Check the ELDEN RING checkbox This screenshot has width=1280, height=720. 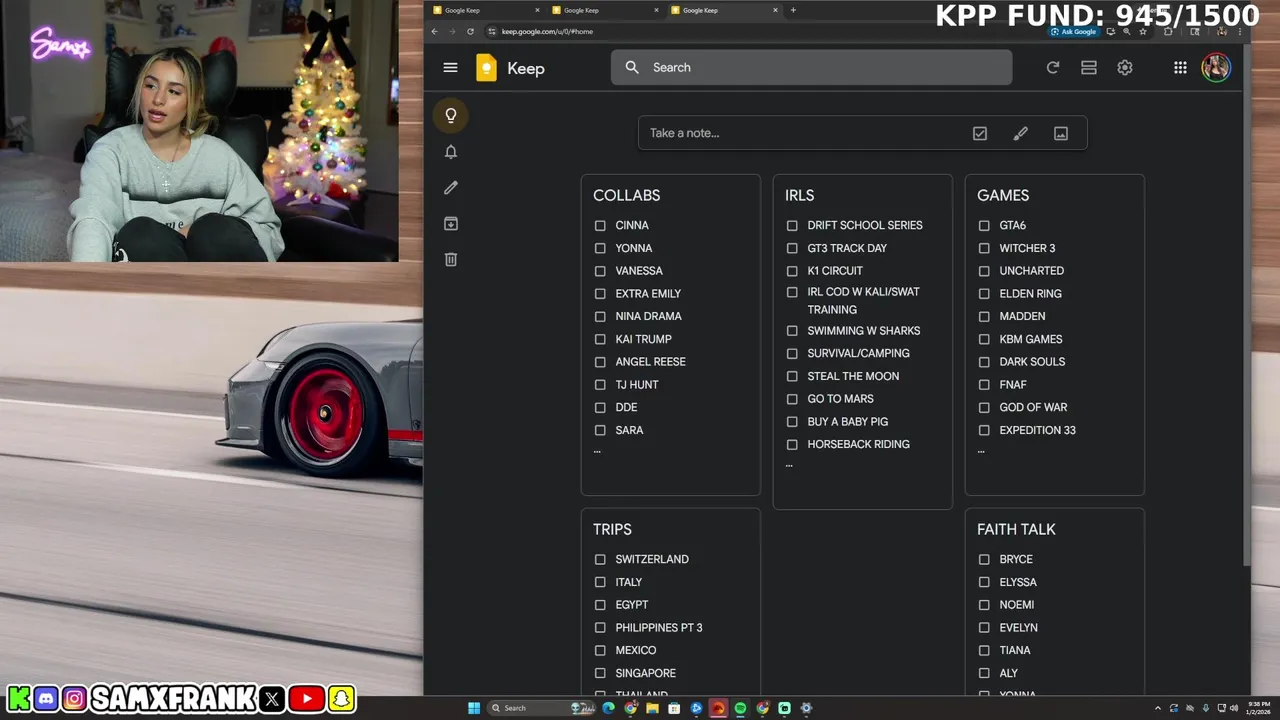pos(984,294)
